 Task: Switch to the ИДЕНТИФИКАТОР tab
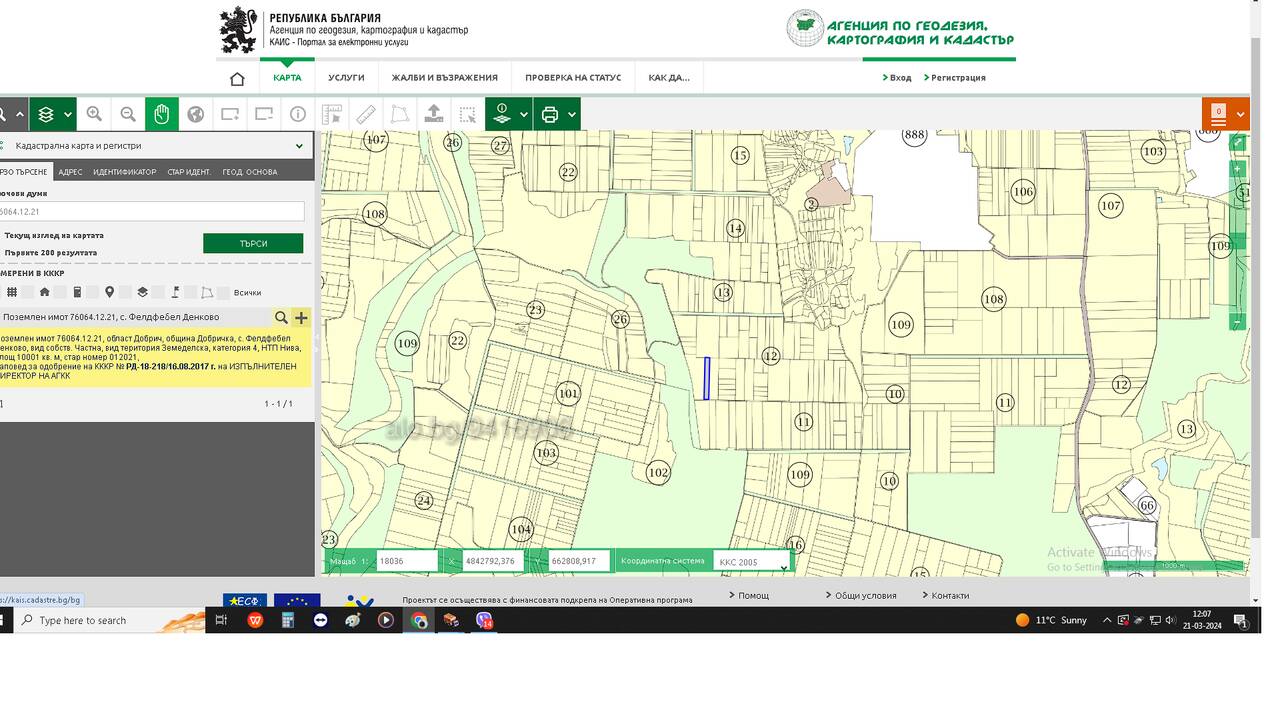tap(125, 172)
